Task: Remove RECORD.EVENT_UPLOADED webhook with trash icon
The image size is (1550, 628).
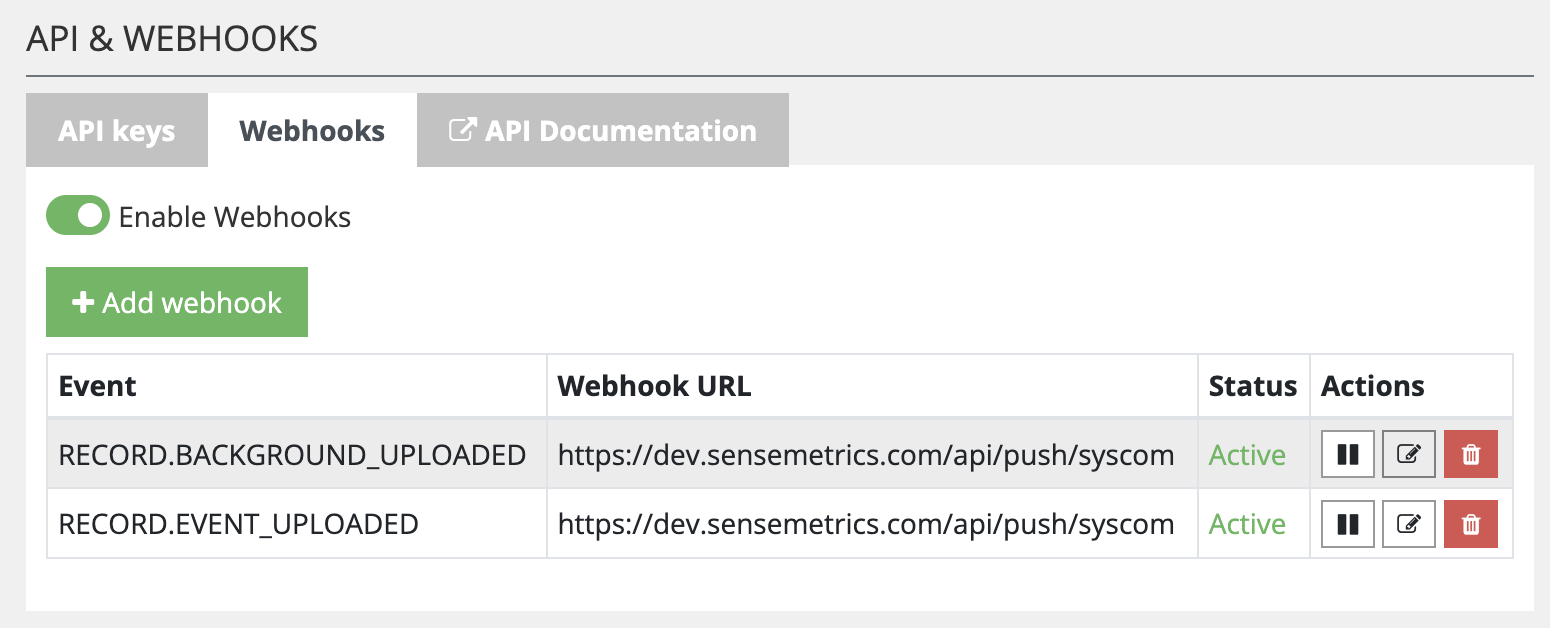Action: [x=1471, y=524]
